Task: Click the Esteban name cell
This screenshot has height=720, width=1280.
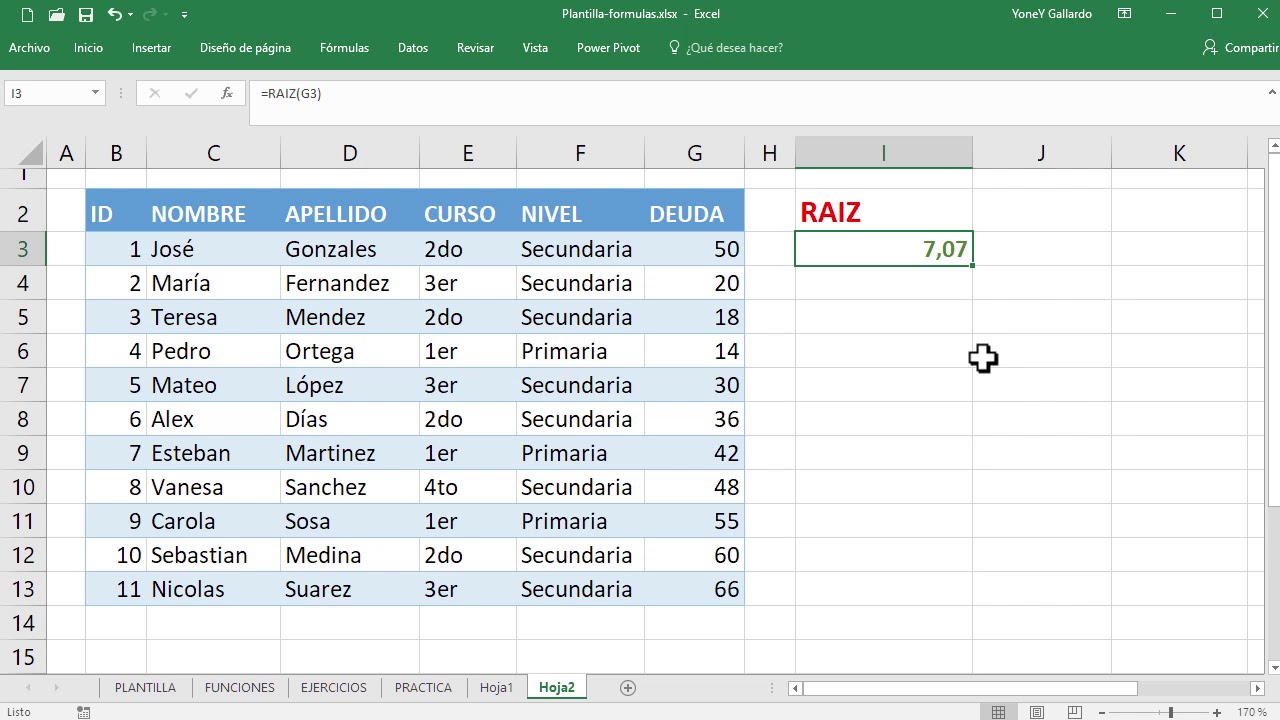Action: click(x=213, y=453)
